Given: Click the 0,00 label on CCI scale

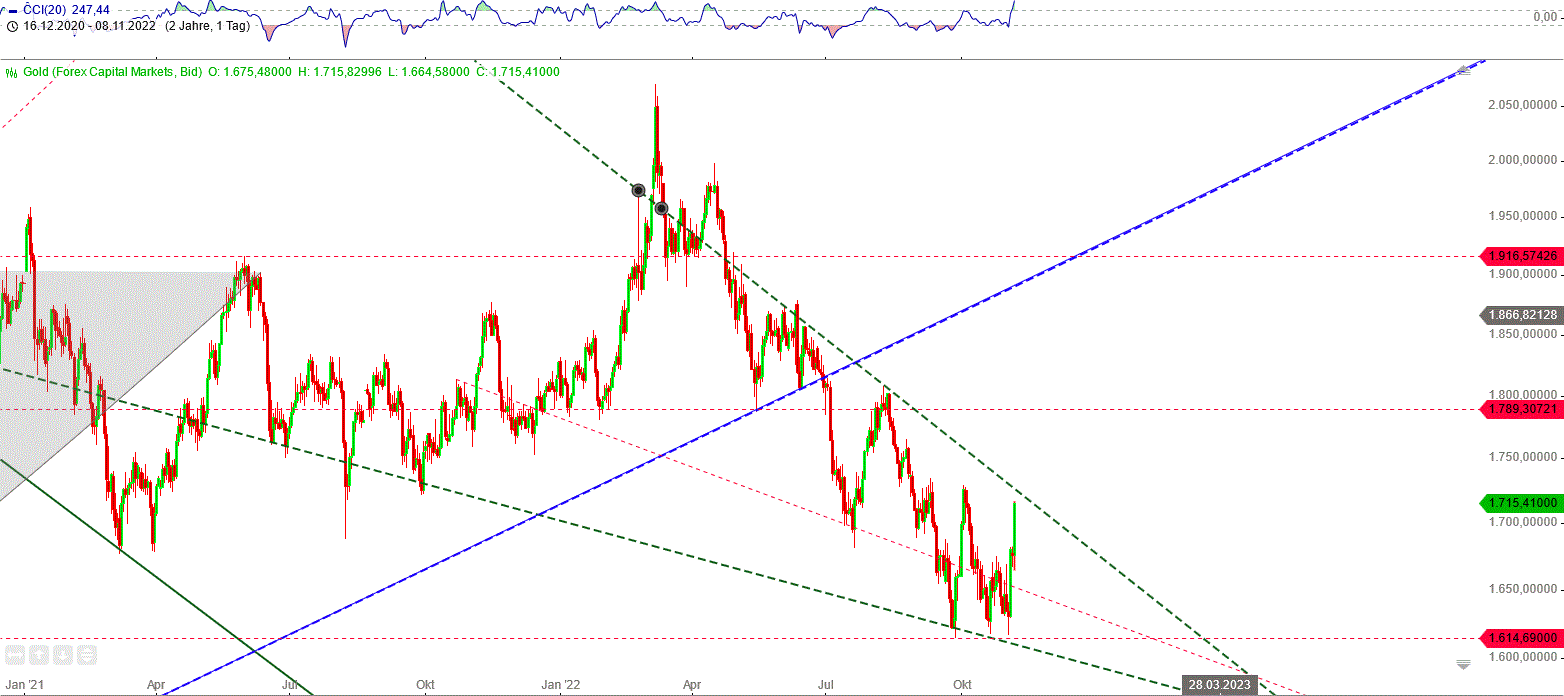Looking at the screenshot, I should point(1546,16).
